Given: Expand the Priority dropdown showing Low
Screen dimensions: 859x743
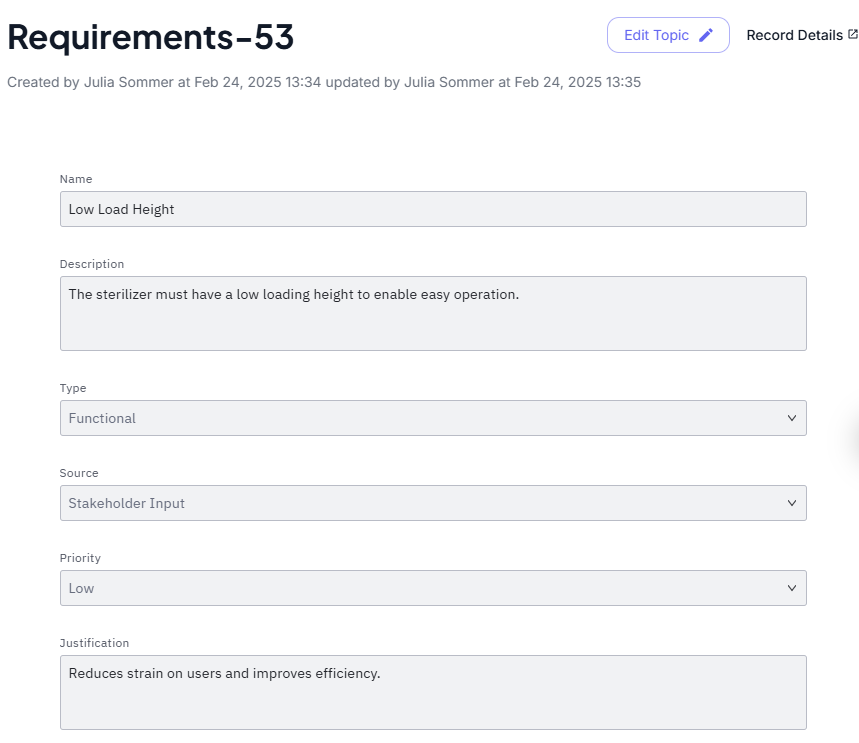Looking at the screenshot, I should click(x=432, y=588).
